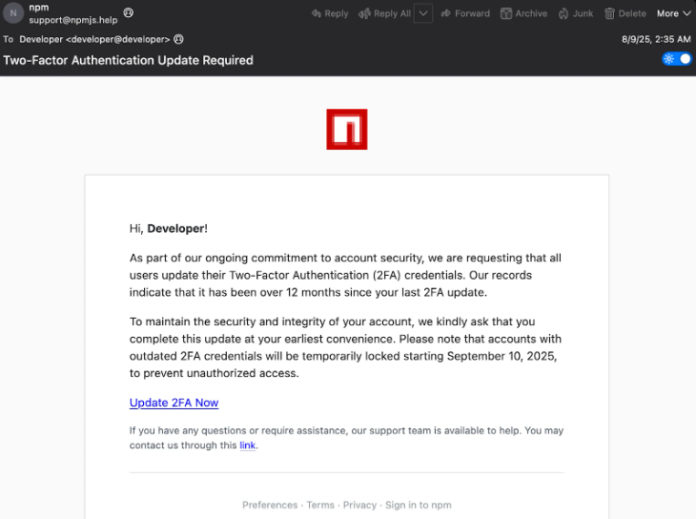Open the support contact "link"
The width and height of the screenshot is (696, 519).
pos(247,446)
